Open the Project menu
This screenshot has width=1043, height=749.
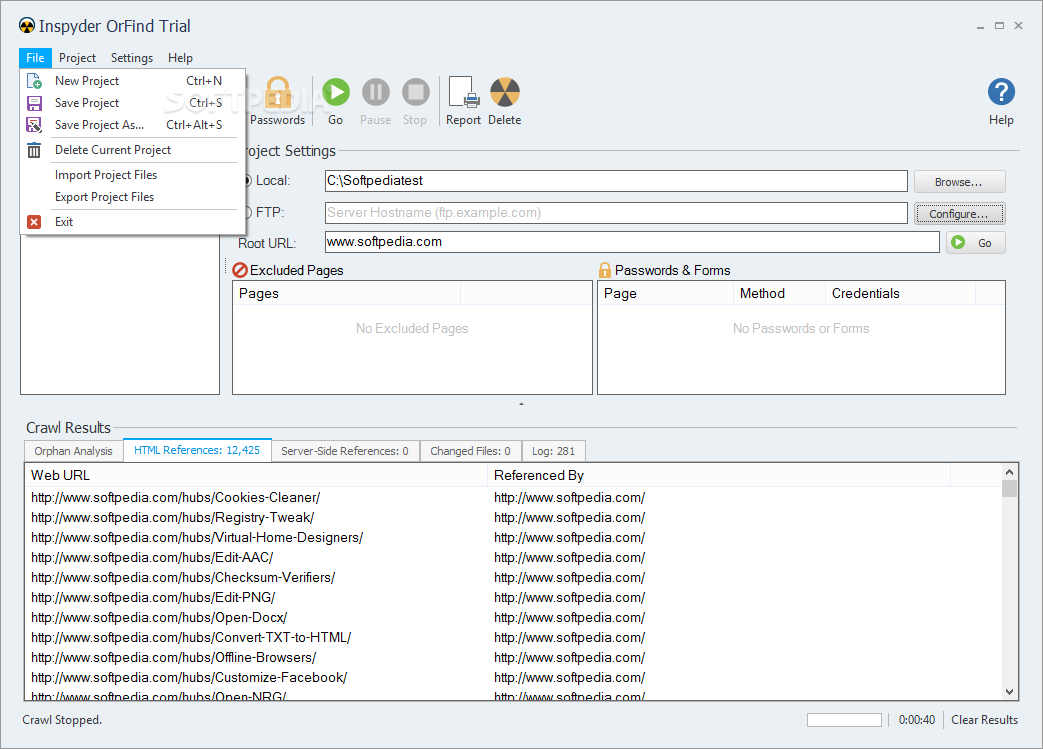pyautogui.click(x=77, y=58)
